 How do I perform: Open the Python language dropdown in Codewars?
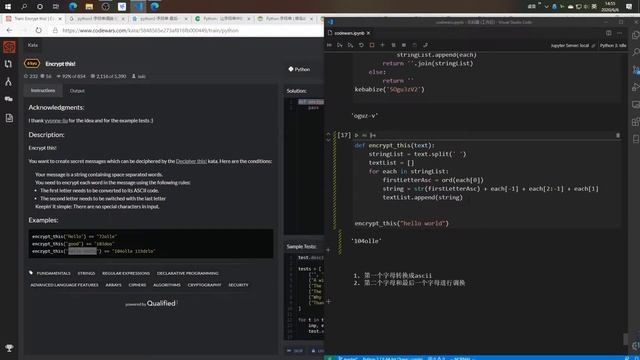[299, 69]
